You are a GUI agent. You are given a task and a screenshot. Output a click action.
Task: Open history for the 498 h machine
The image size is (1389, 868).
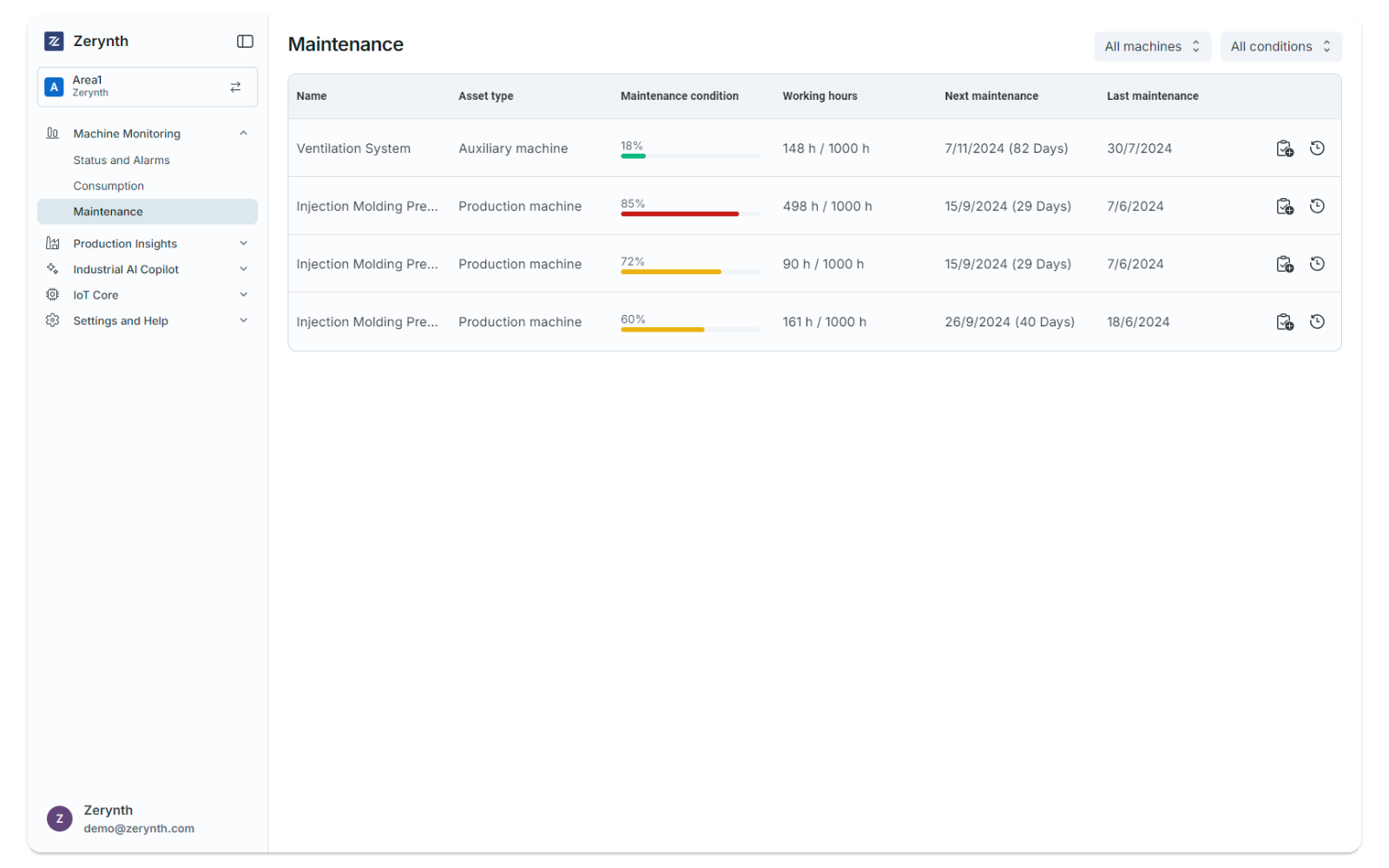pyautogui.click(x=1317, y=206)
